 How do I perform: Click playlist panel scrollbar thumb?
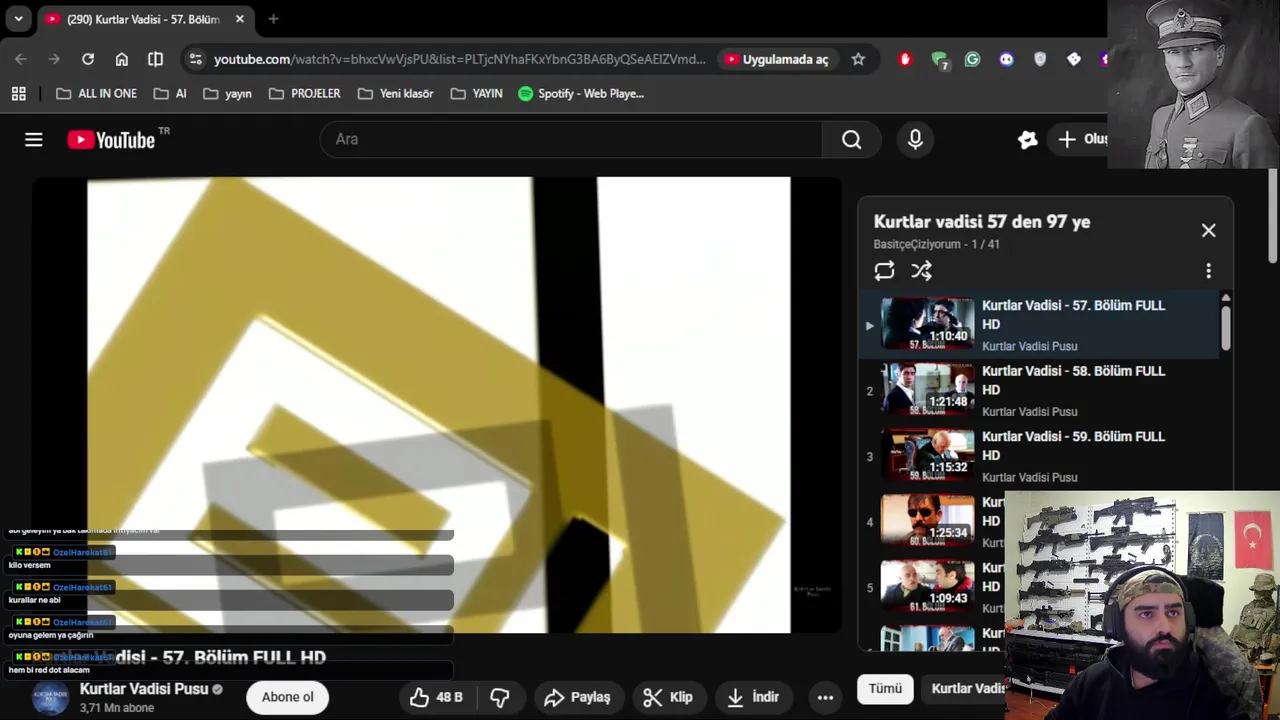click(x=1226, y=328)
